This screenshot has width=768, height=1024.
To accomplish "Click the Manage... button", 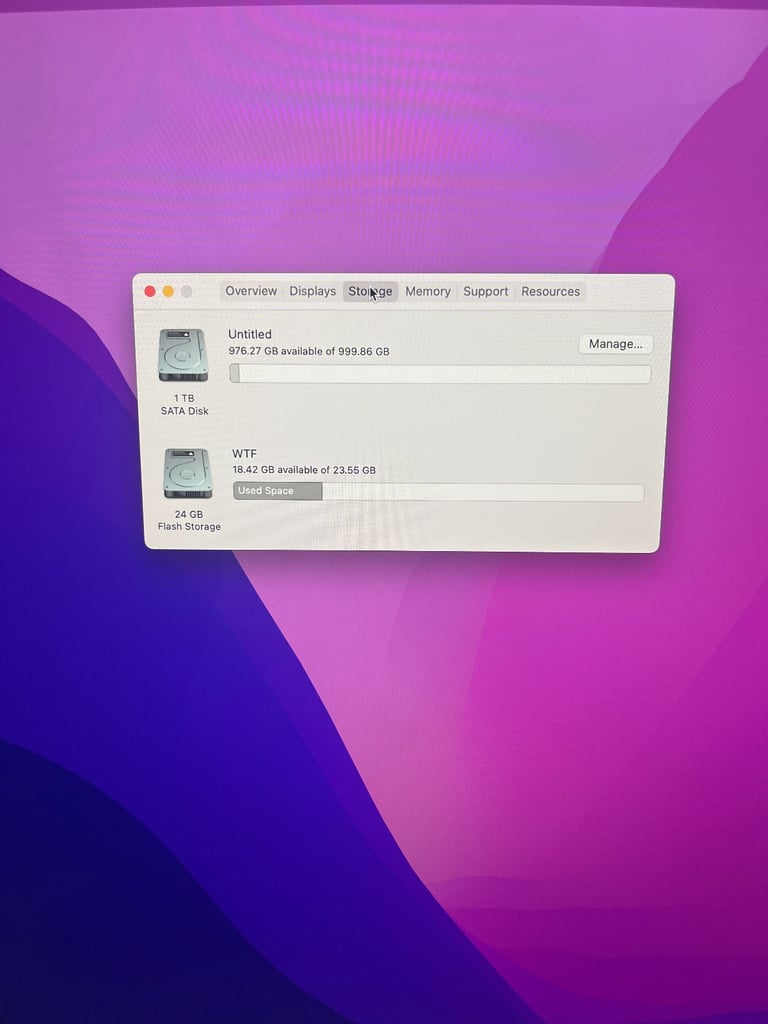I will (615, 344).
